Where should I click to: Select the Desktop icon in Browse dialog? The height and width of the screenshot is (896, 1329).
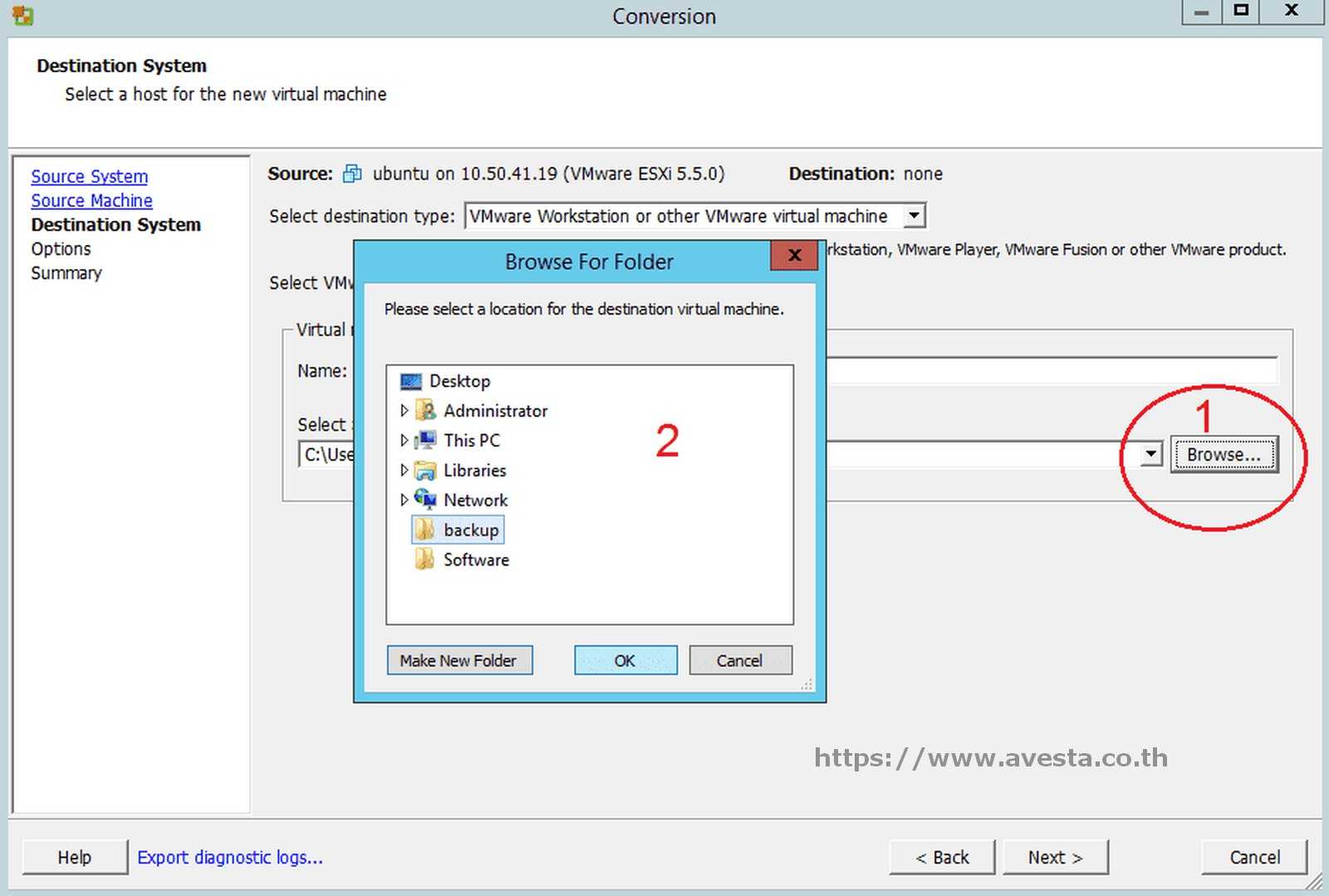[x=410, y=381]
